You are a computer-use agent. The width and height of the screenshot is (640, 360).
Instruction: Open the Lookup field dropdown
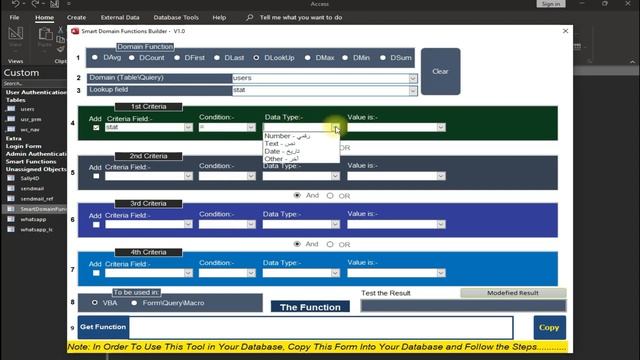click(413, 90)
